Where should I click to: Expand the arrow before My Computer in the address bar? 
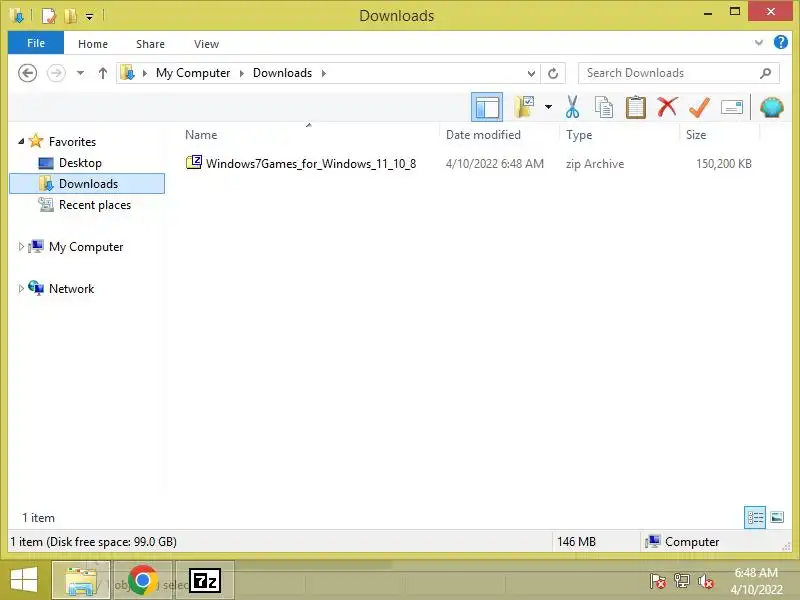click(145, 73)
